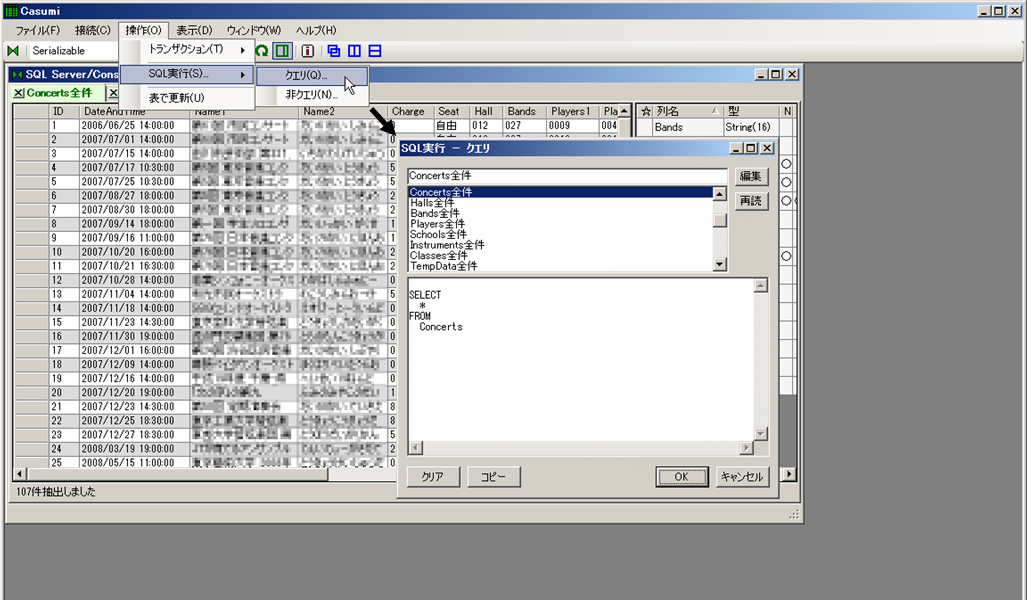Click the query name text field
Viewport: 1027px width, 600px height.
coord(566,176)
